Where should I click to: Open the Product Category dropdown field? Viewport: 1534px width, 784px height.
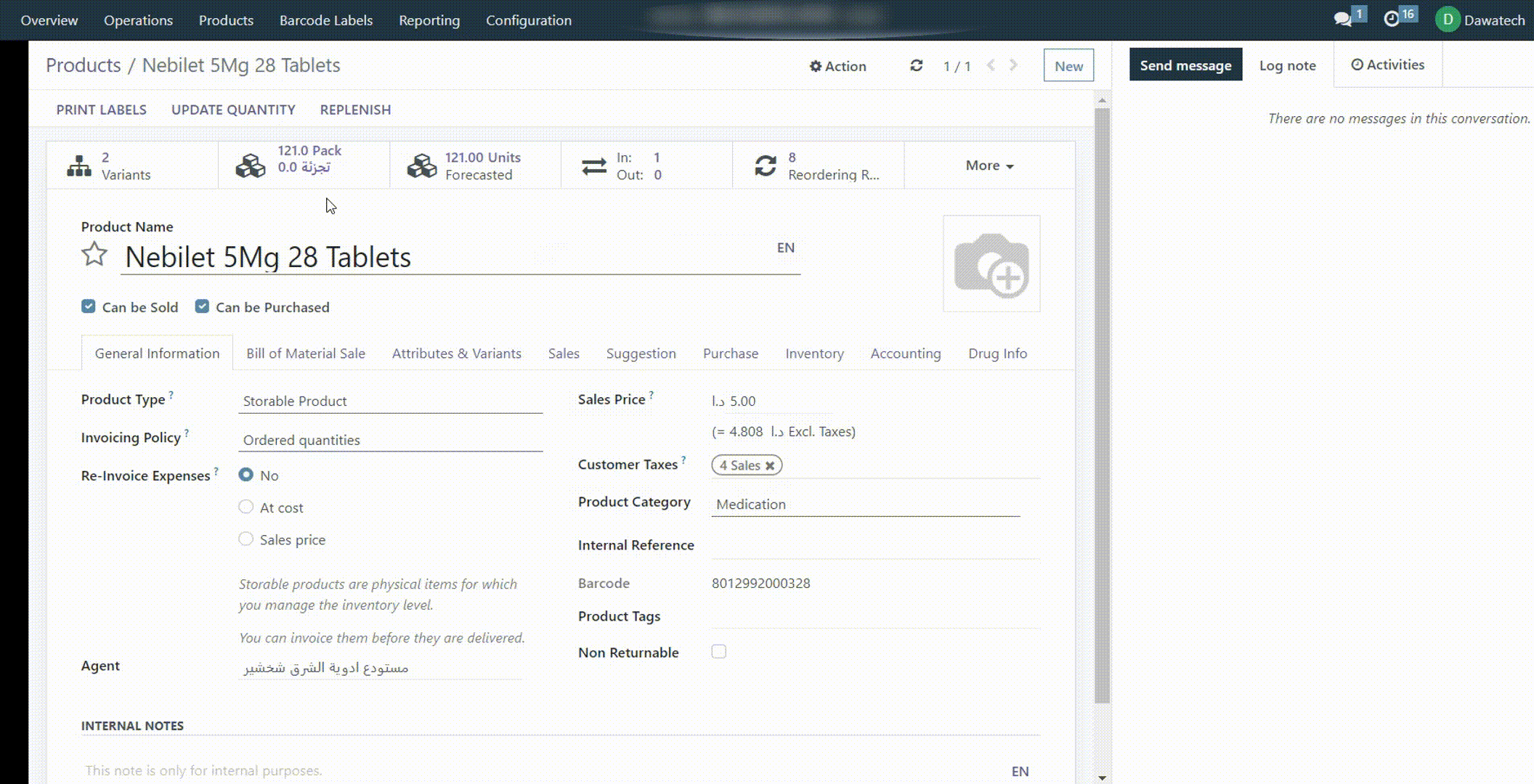point(865,504)
